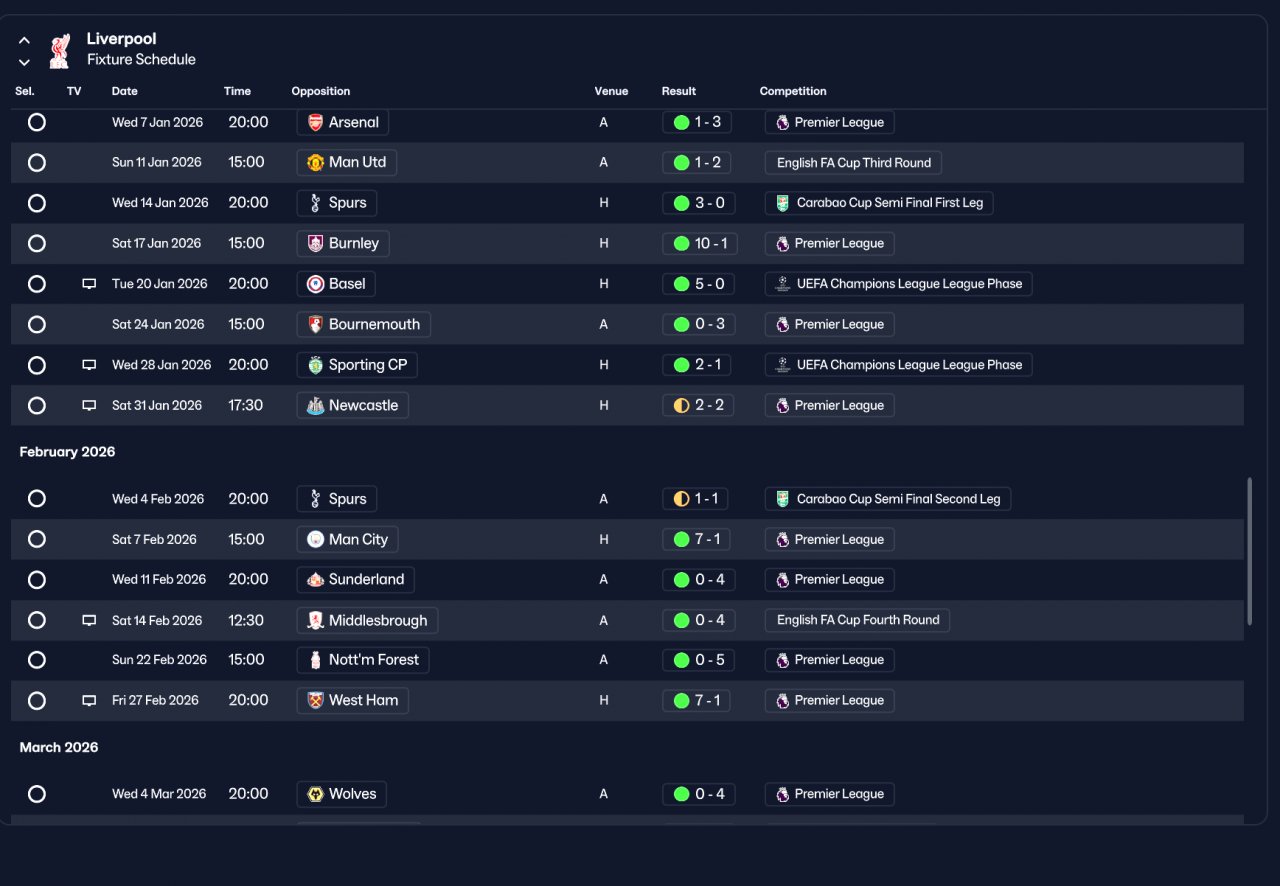
Task: Click the TV icon on the Middlesbrough fixture
Action: click(x=89, y=620)
